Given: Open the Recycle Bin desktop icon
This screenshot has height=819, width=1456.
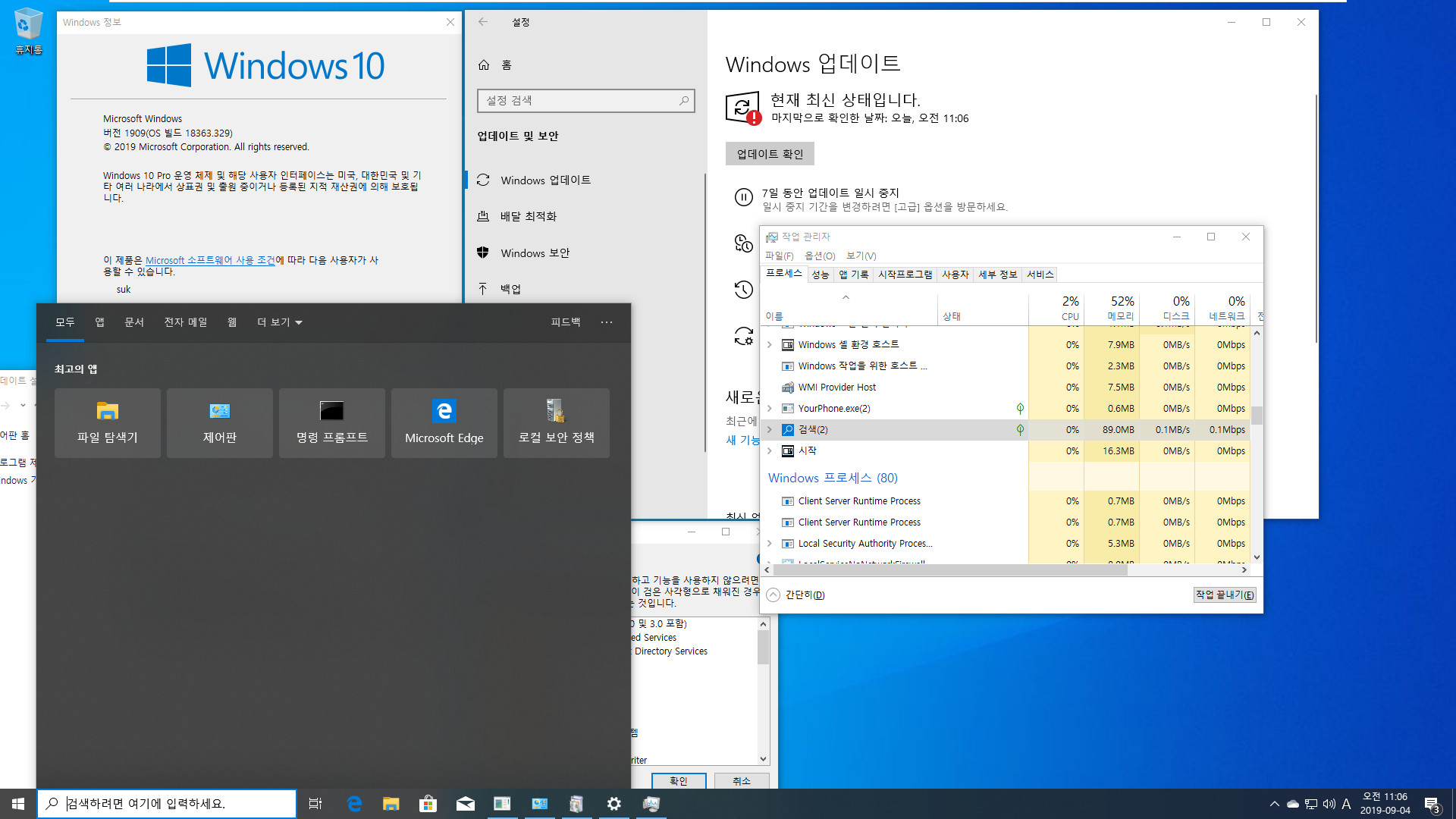Looking at the screenshot, I should 29,32.
